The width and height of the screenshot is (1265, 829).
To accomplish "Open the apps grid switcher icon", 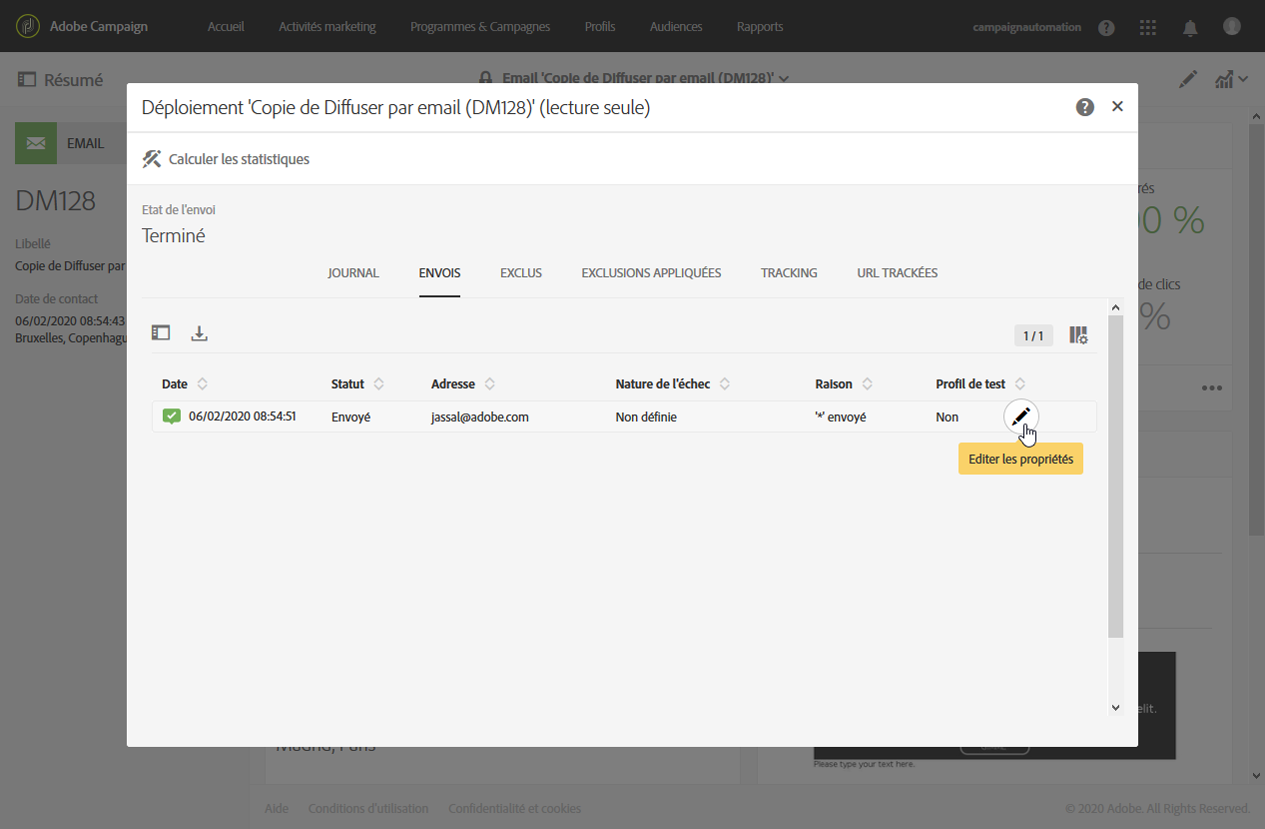I will [x=1148, y=28].
